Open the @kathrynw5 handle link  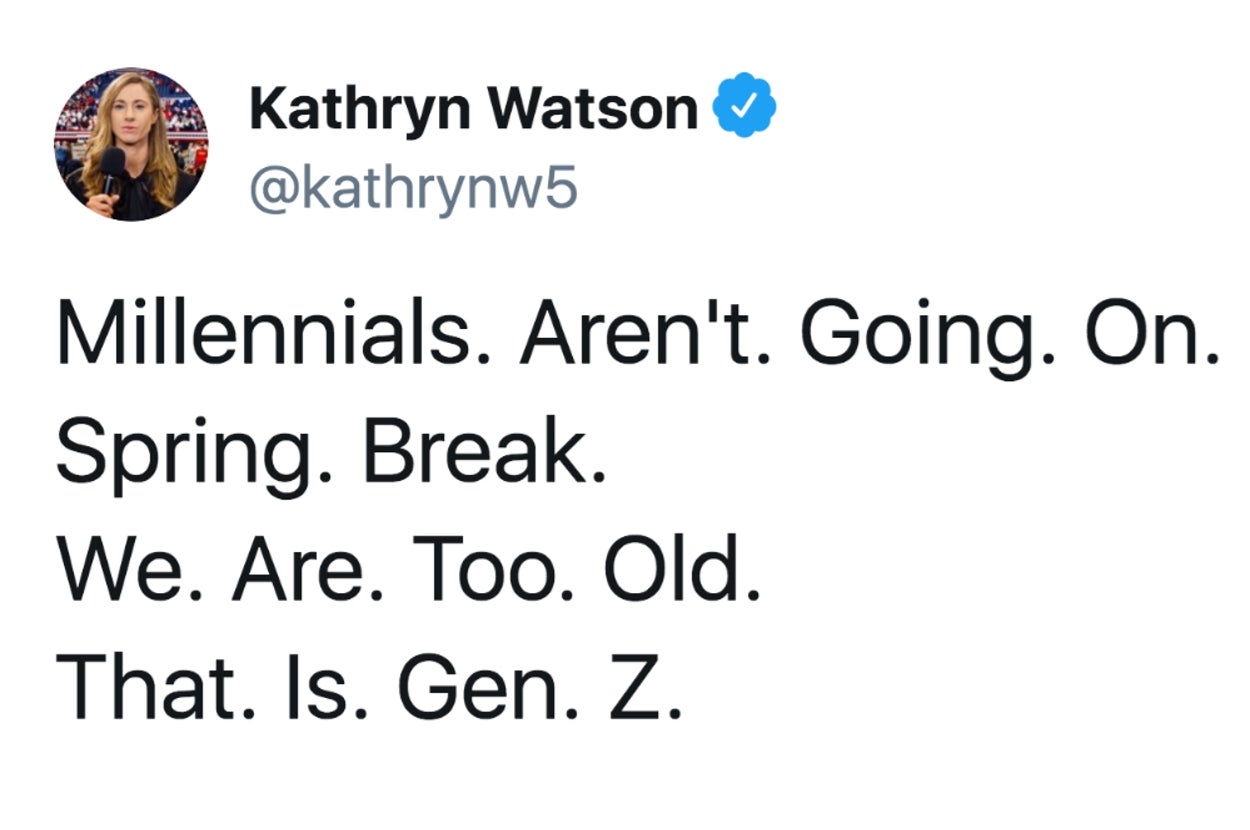(412, 187)
